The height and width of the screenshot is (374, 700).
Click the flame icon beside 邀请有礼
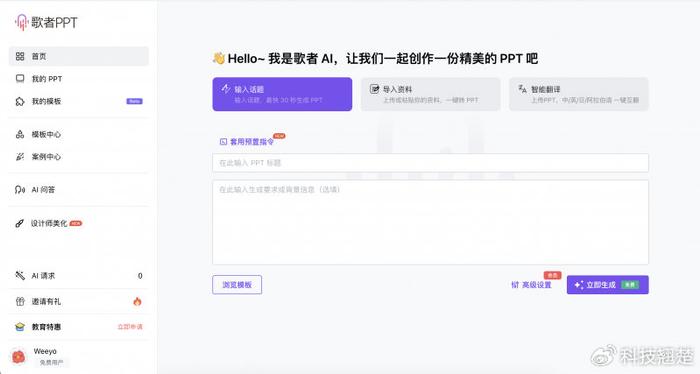pos(137,301)
